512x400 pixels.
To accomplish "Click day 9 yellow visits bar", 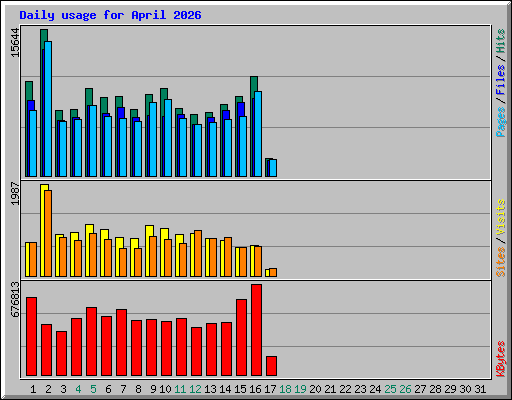I will click(147, 251).
